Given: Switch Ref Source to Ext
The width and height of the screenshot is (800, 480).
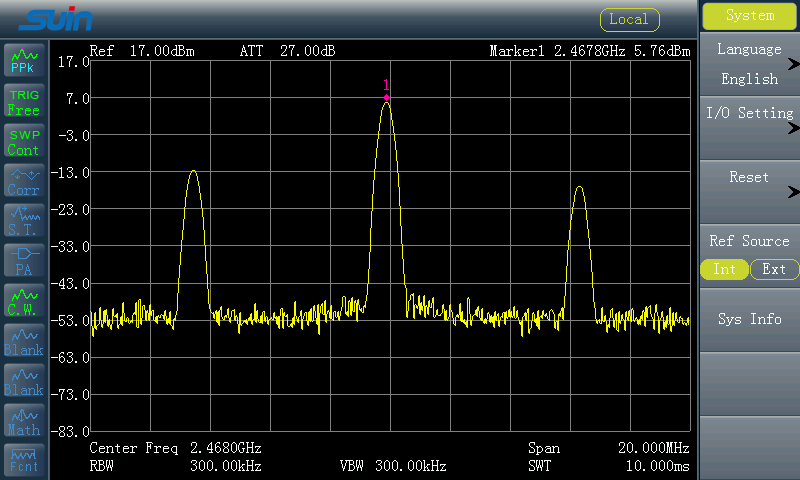Looking at the screenshot, I should click(x=774, y=269).
